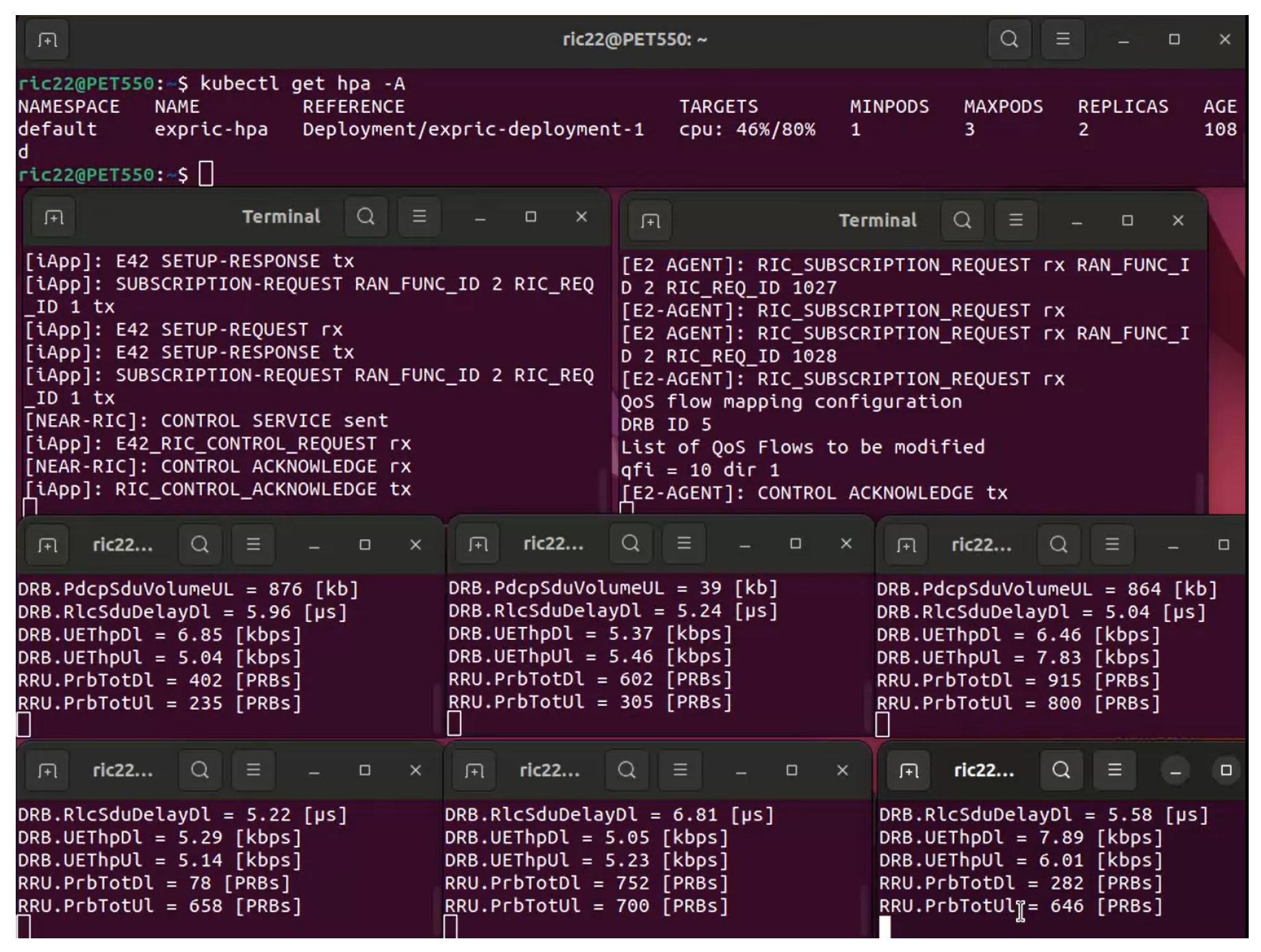Image resolution: width=1261 pixels, height=952 pixels.
Task: Search in the iApp Terminal window
Action: tap(366, 217)
